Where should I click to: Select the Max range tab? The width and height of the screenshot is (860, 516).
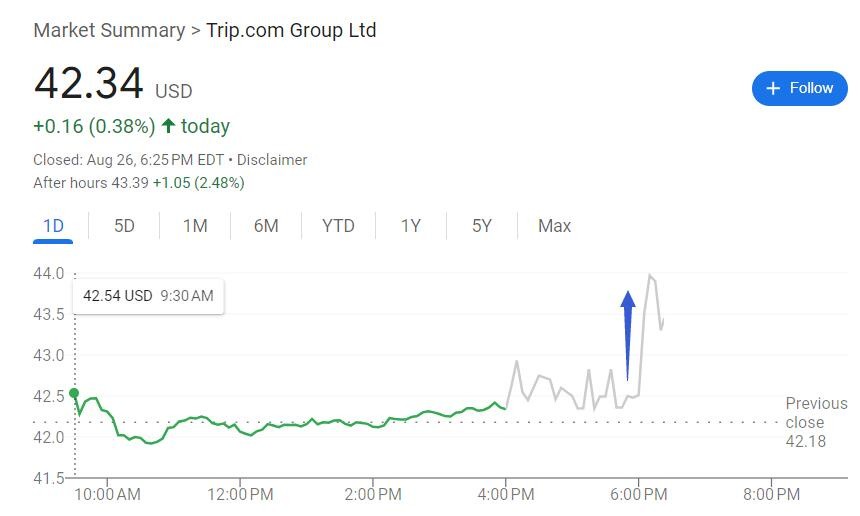click(554, 226)
